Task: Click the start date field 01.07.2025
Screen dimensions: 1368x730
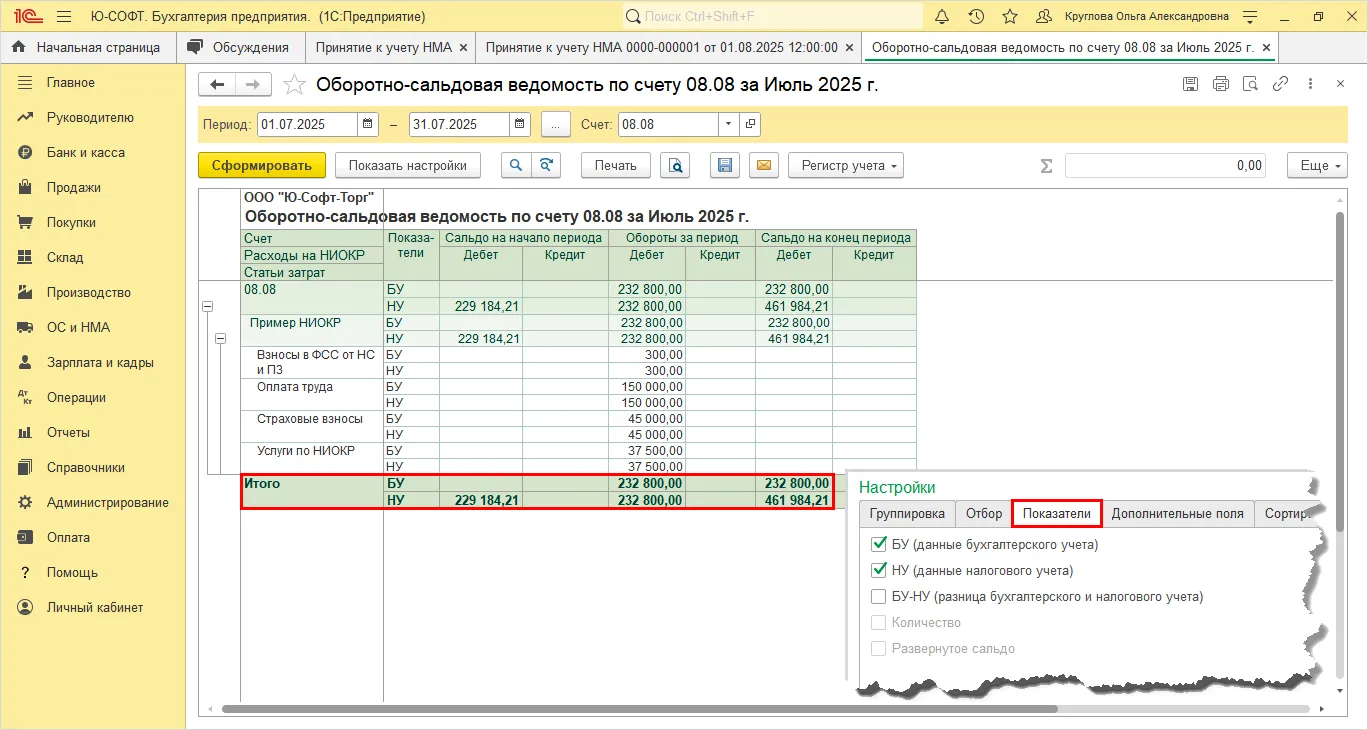Action: pos(307,125)
